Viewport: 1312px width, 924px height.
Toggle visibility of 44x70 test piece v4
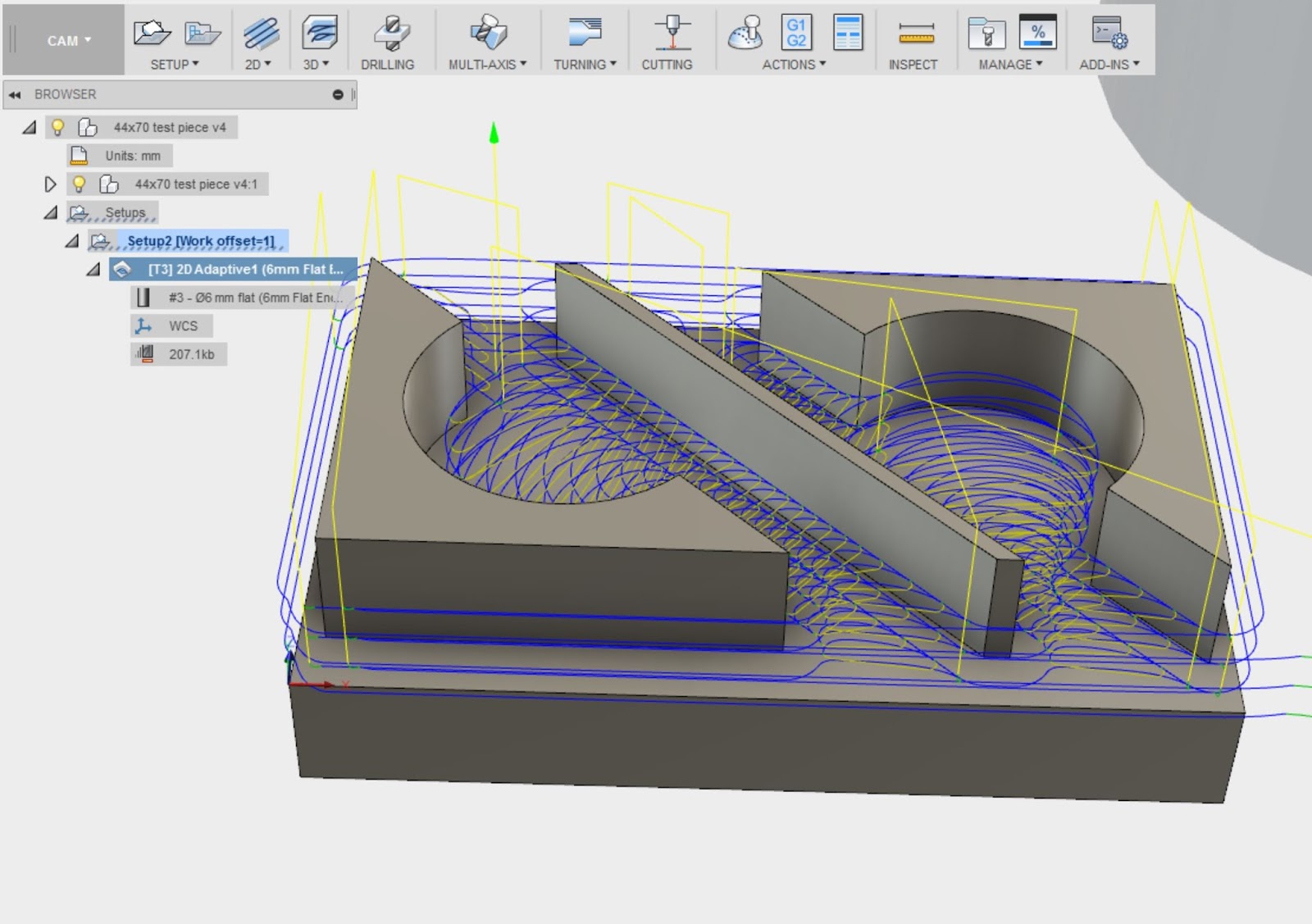point(57,127)
